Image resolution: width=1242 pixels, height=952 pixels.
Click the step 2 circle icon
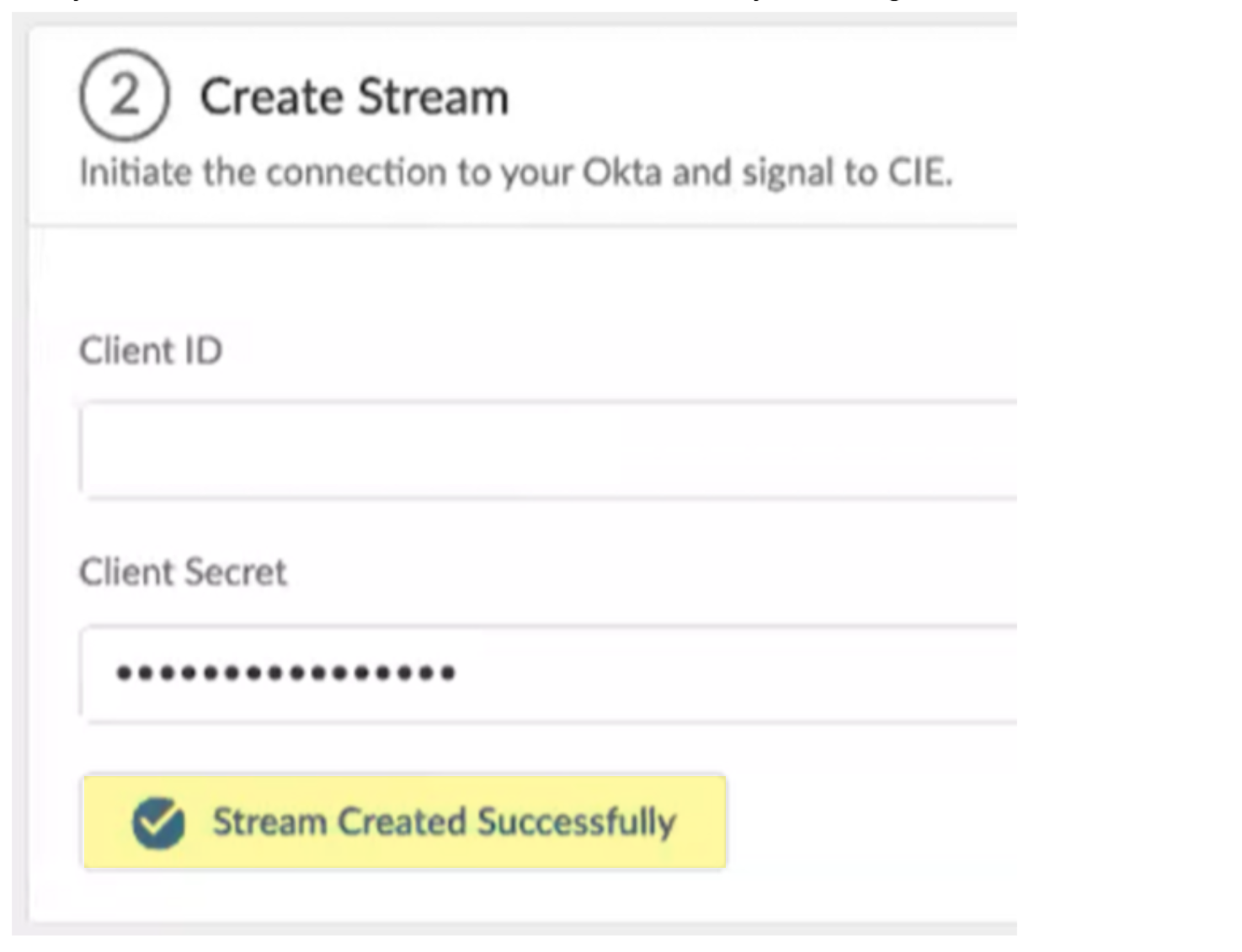[125, 95]
